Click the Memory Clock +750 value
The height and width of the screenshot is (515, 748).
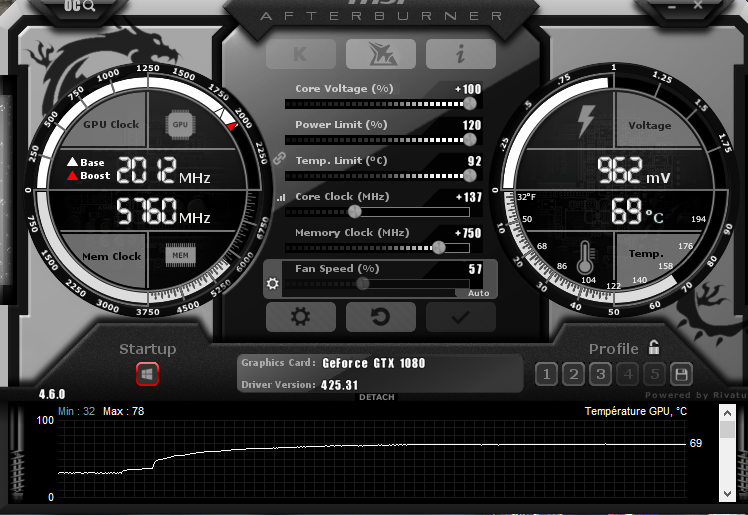tap(468, 233)
